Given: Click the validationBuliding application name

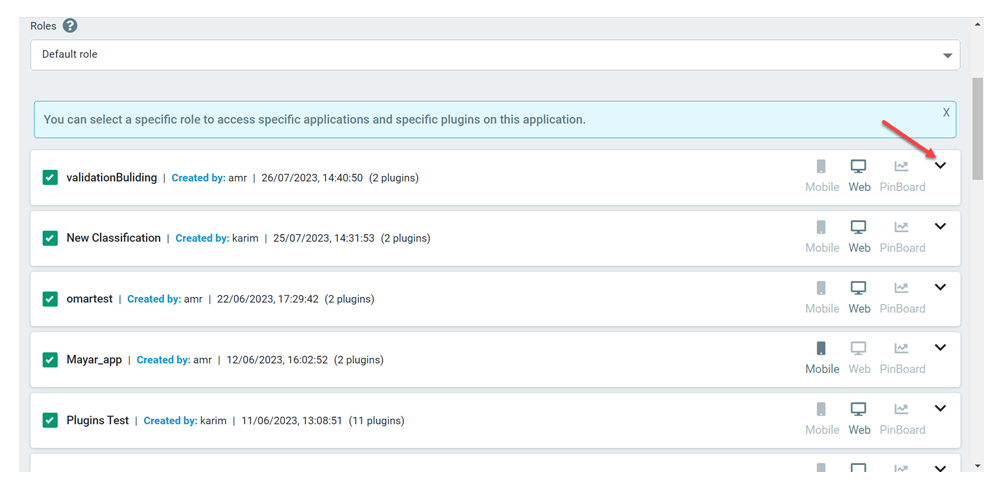Looking at the screenshot, I should pyautogui.click(x=112, y=177).
